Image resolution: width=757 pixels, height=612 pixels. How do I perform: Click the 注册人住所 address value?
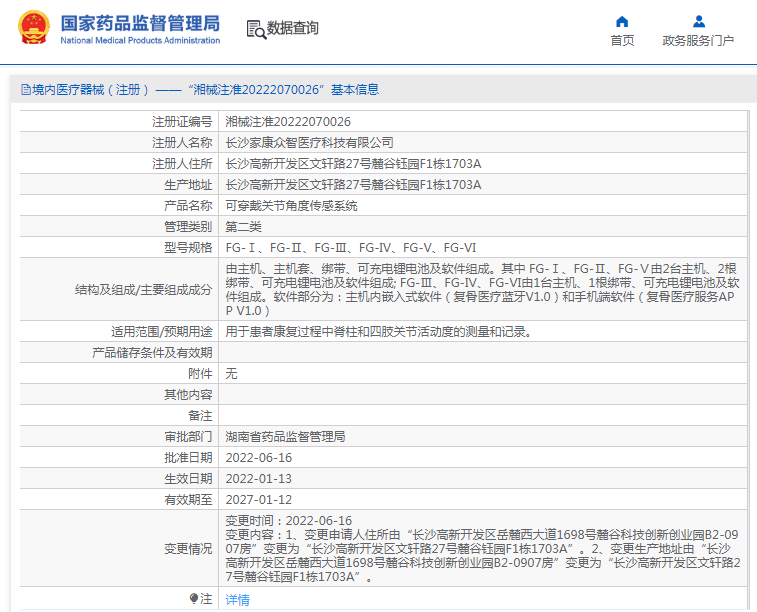click(x=353, y=164)
